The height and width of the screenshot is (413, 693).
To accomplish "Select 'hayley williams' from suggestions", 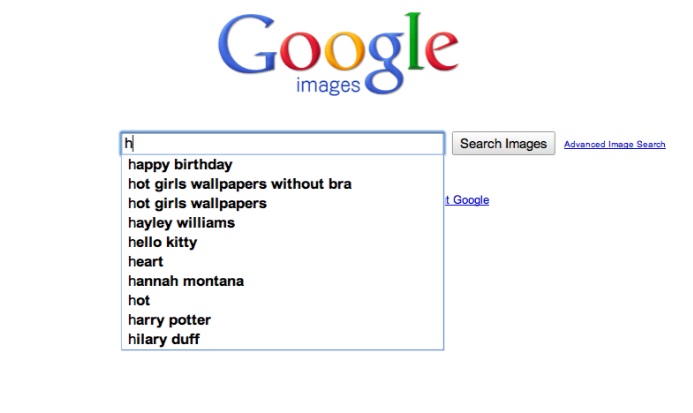I will [x=181, y=223].
